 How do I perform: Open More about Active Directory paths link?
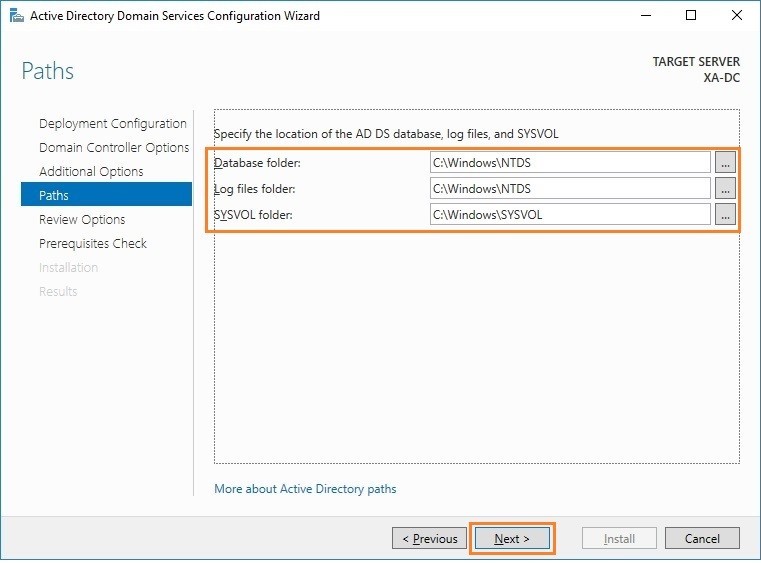tap(305, 489)
